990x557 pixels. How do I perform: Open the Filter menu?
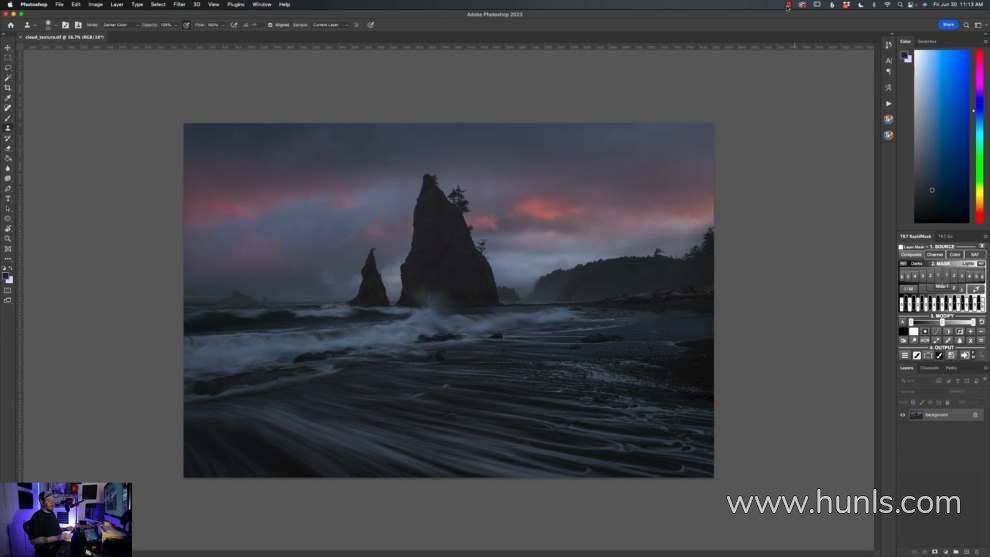(x=179, y=4)
